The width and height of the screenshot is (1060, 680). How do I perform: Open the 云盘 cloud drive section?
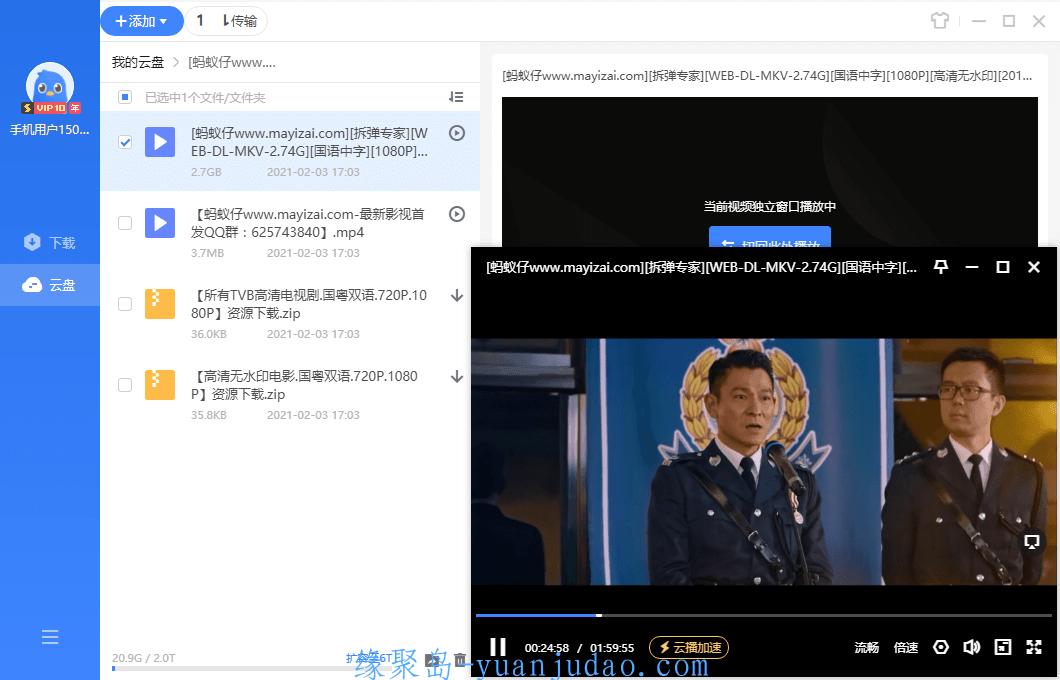coord(49,285)
